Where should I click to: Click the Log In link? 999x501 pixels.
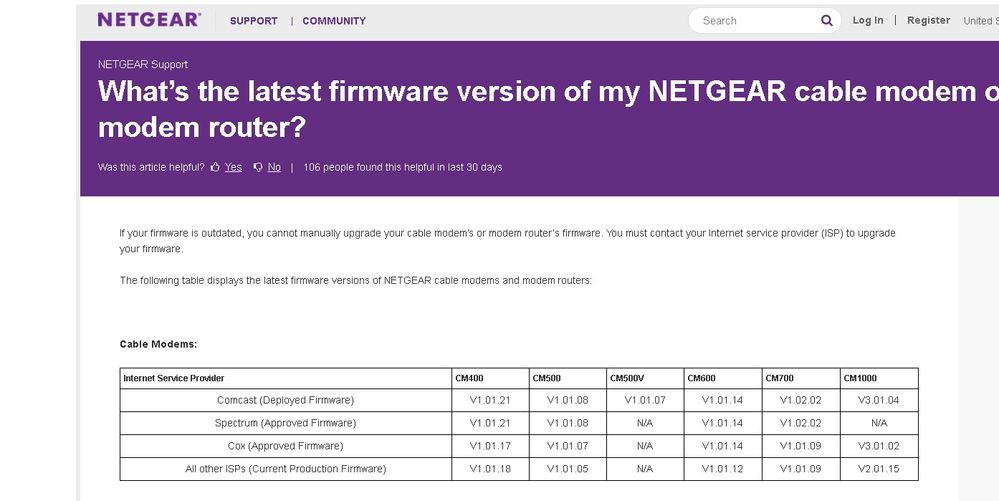tap(868, 20)
